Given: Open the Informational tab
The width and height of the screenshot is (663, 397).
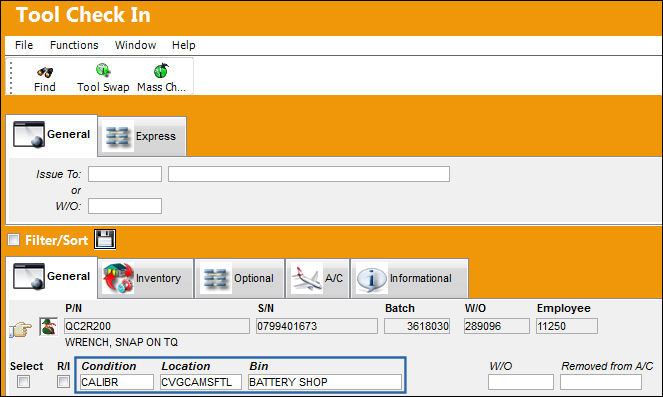Looking at the screenshot, I should 409,278.
